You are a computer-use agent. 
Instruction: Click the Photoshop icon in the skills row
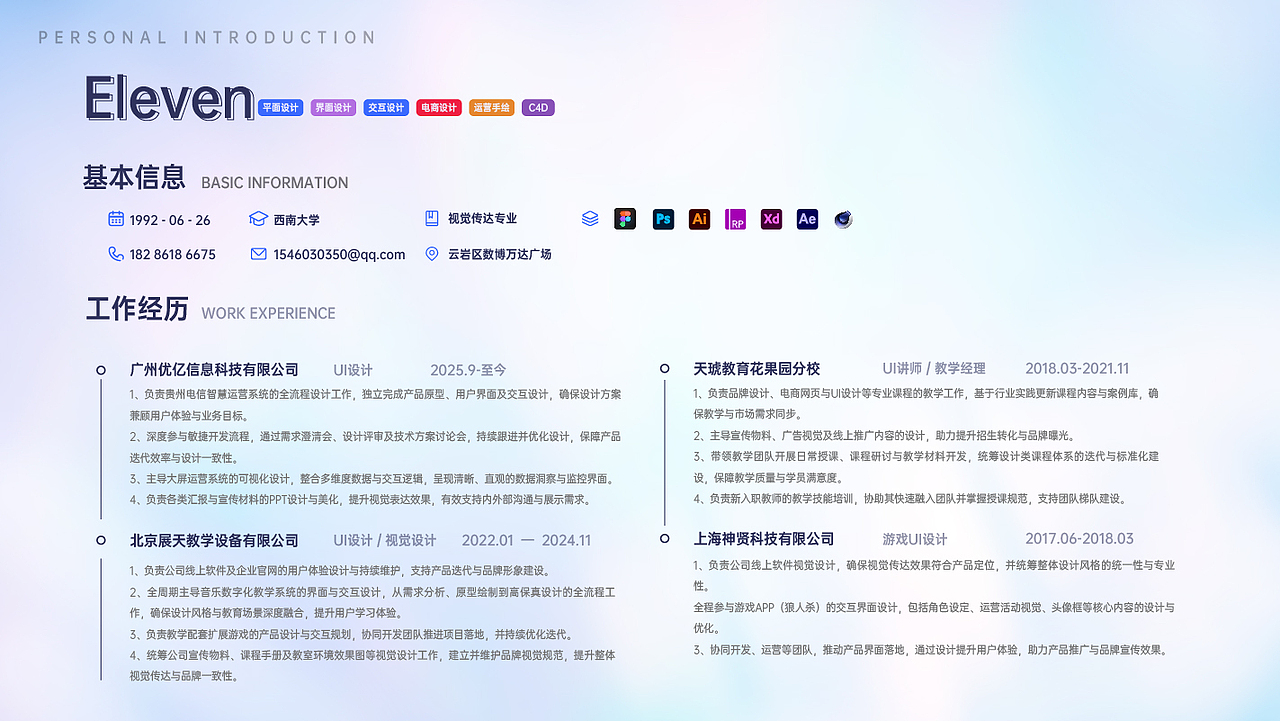click(x=663, y=219)
